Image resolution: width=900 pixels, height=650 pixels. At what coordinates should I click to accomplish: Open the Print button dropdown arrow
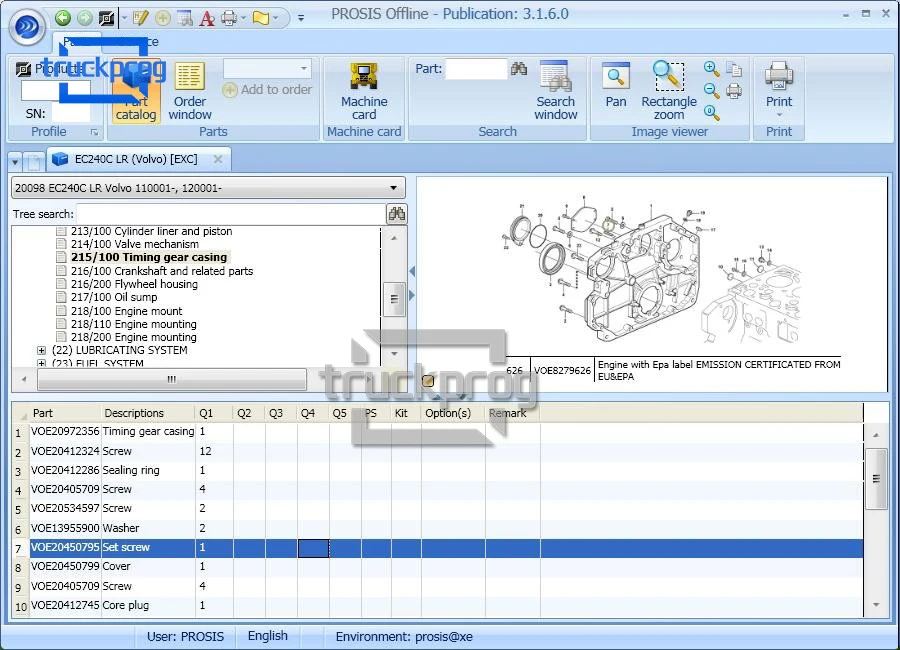tap(779, 115)
